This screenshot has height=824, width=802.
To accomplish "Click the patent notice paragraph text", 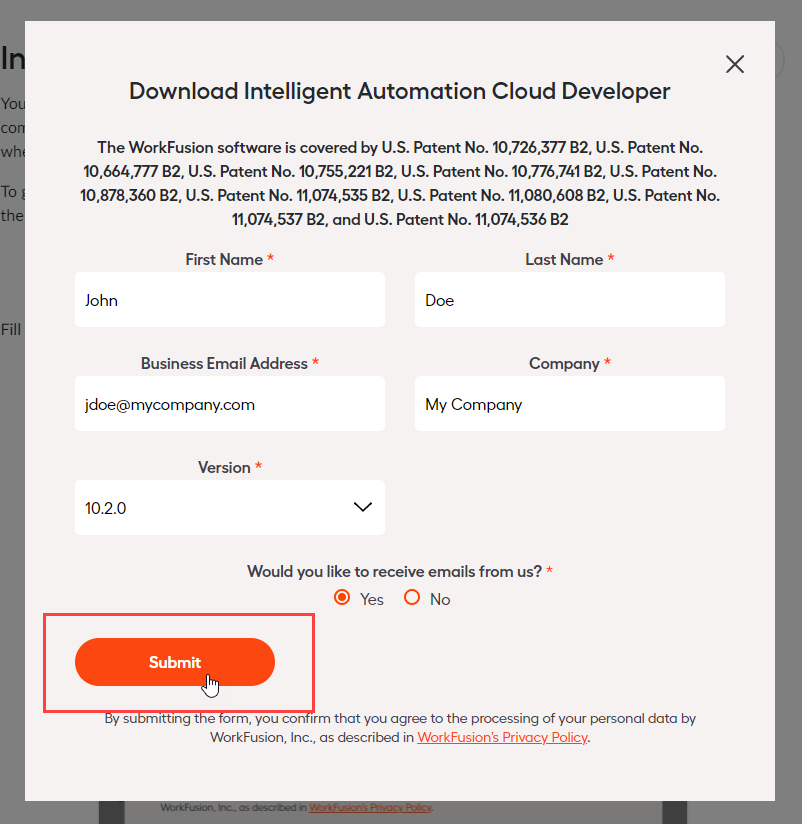I will tap(400, 183).
